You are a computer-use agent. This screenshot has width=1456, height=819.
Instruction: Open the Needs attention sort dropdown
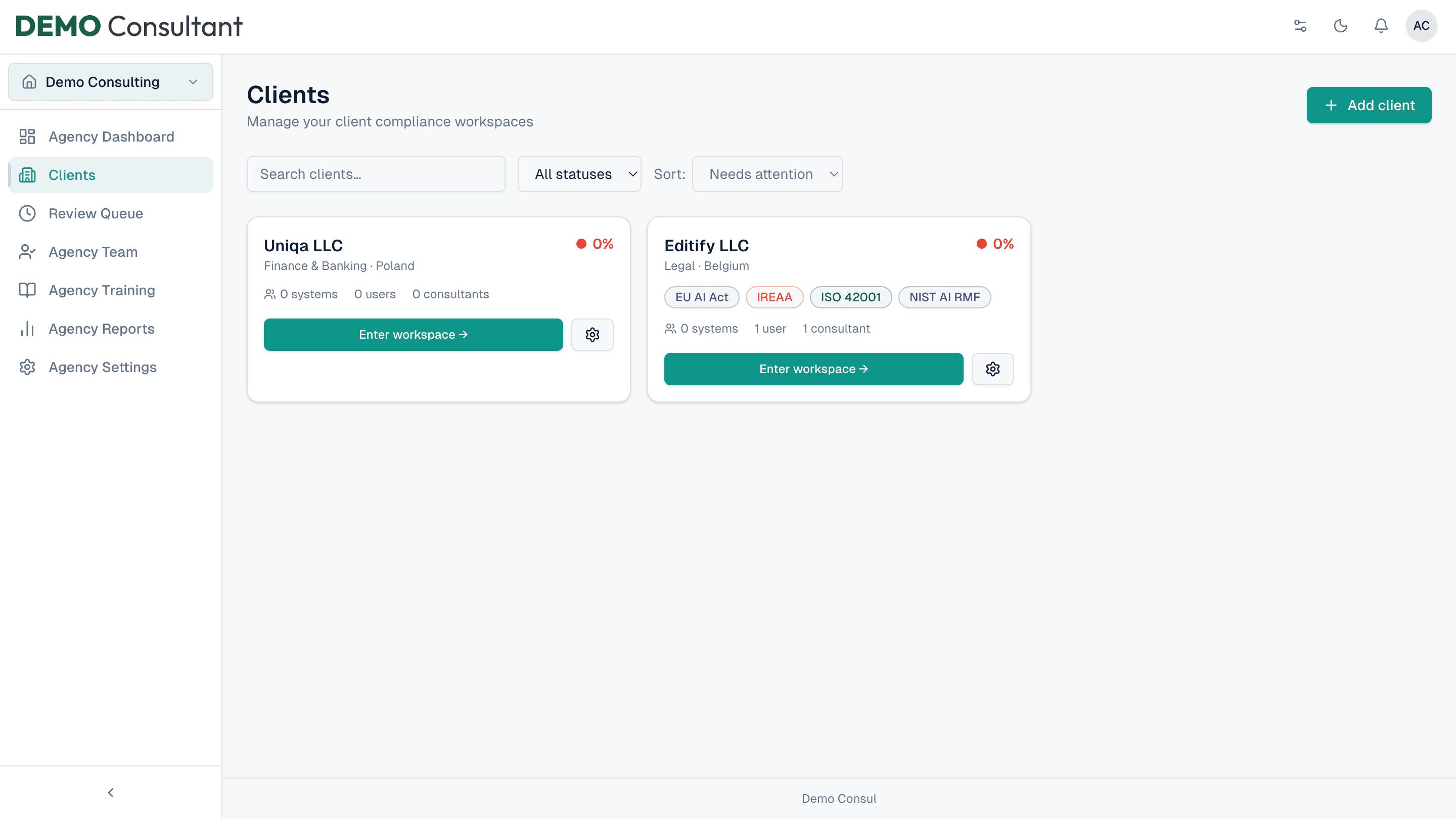tap(767, 174)
